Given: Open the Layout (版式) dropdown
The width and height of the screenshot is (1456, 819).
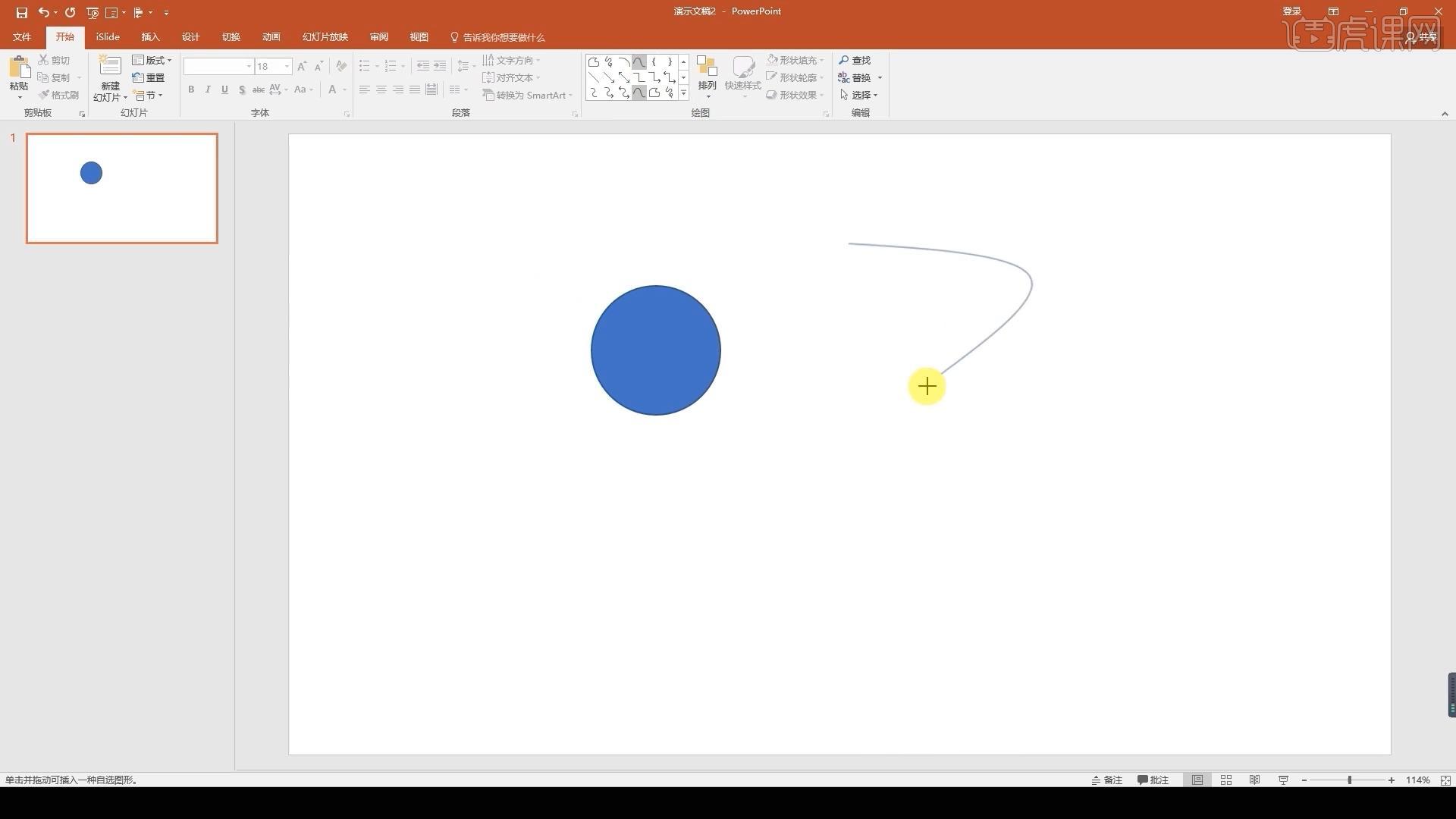Looking at the screenshot, I should click(152, 60).
